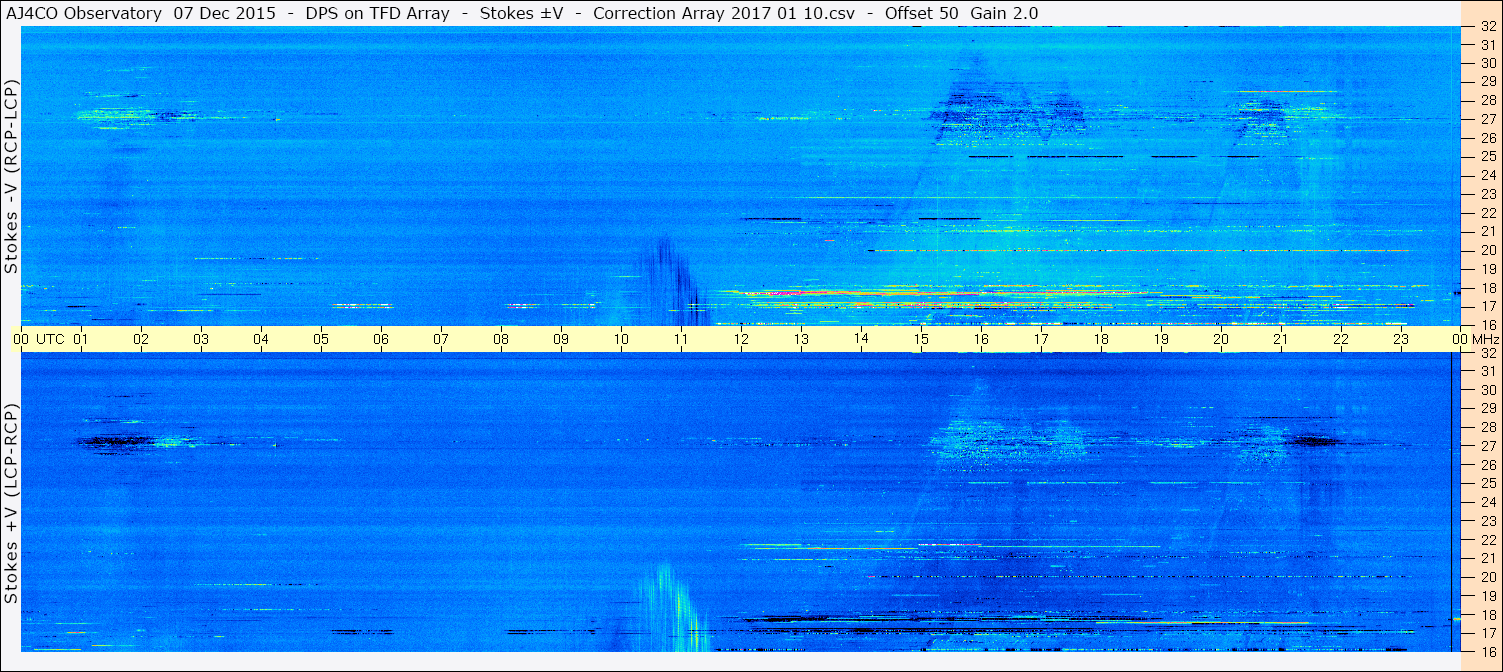Click the 32 MHz tick on lower Stokes +V scale
1503x672 pixels.
(x=1487, y=353)
